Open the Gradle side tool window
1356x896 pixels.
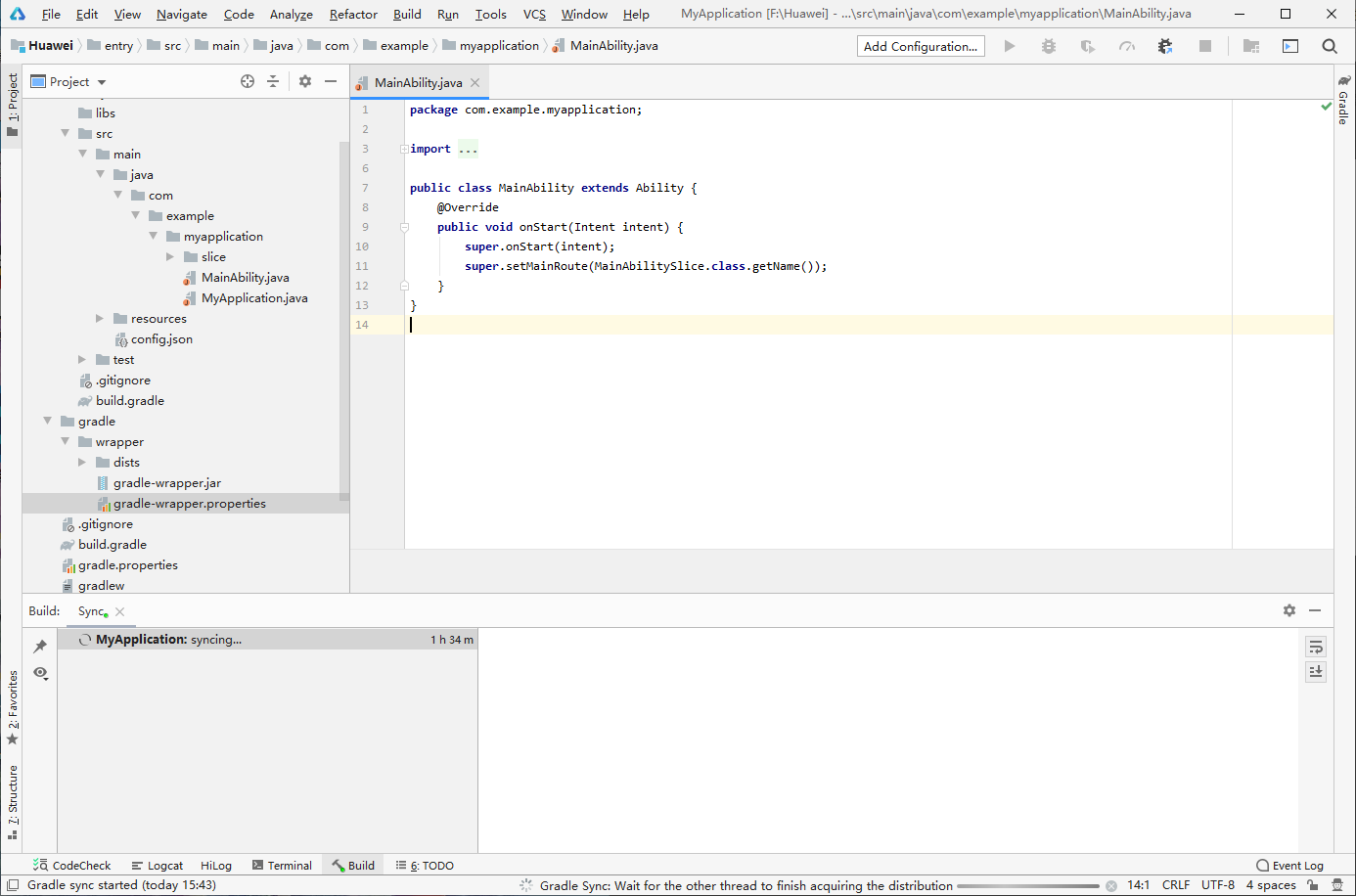[x=1344, y=101]
